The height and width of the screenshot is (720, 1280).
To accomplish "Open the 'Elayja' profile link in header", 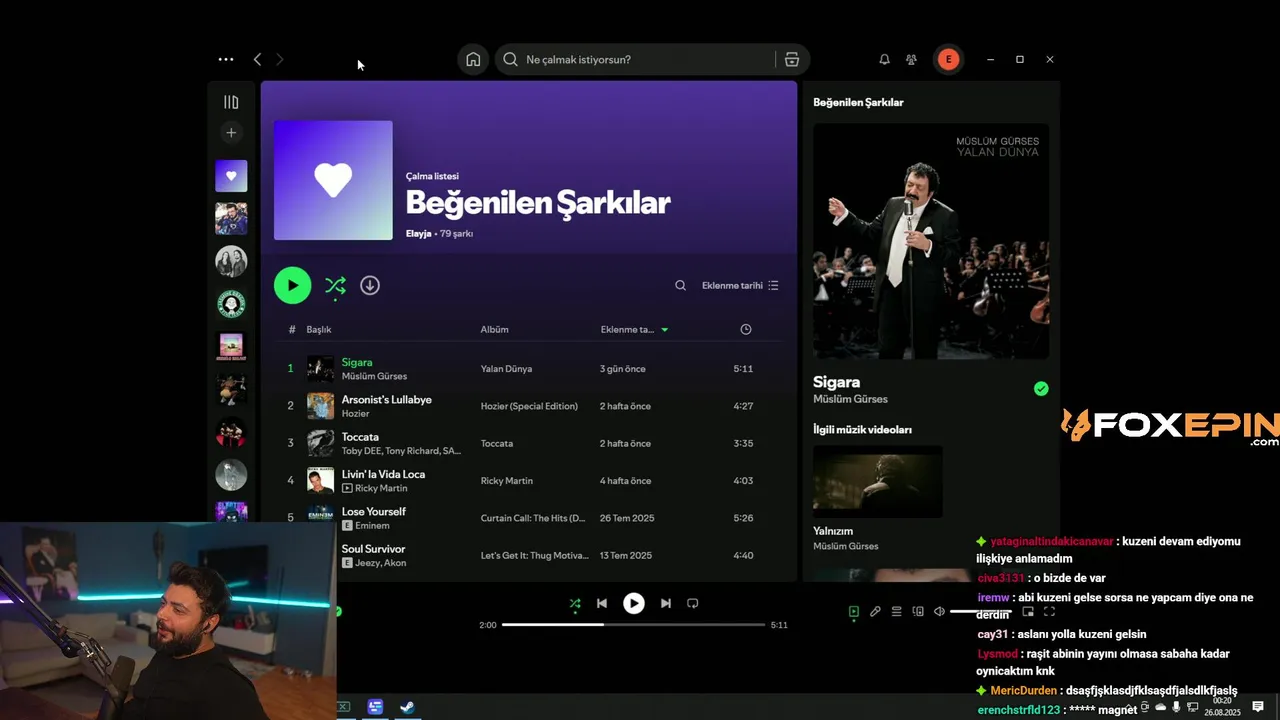I will coord(418,233).
